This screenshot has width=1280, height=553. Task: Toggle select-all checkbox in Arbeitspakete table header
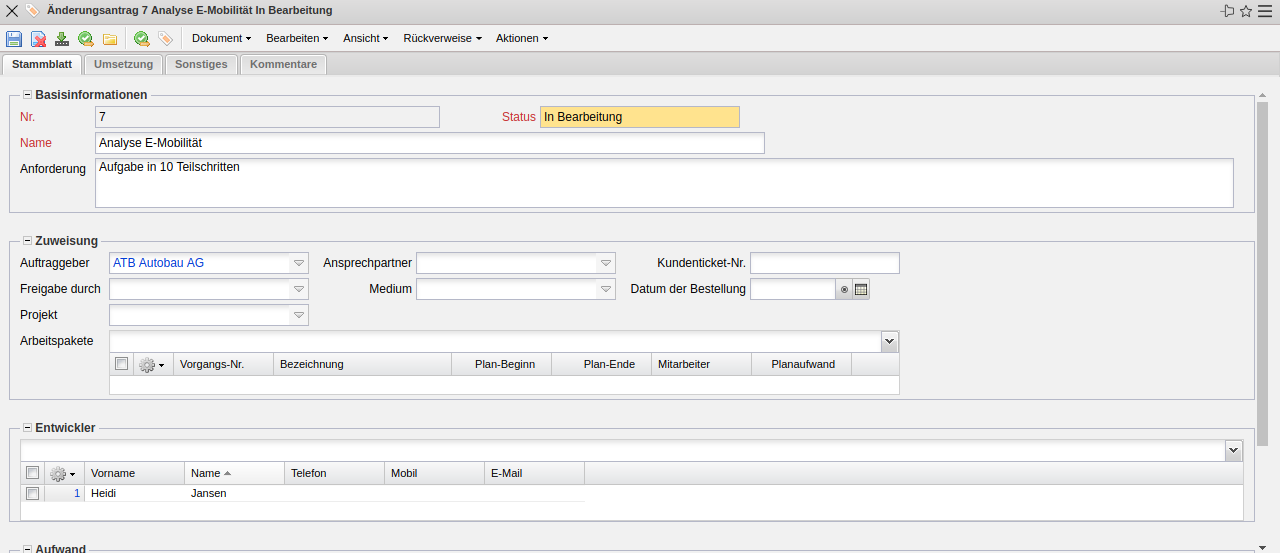(x=122, y=364)
